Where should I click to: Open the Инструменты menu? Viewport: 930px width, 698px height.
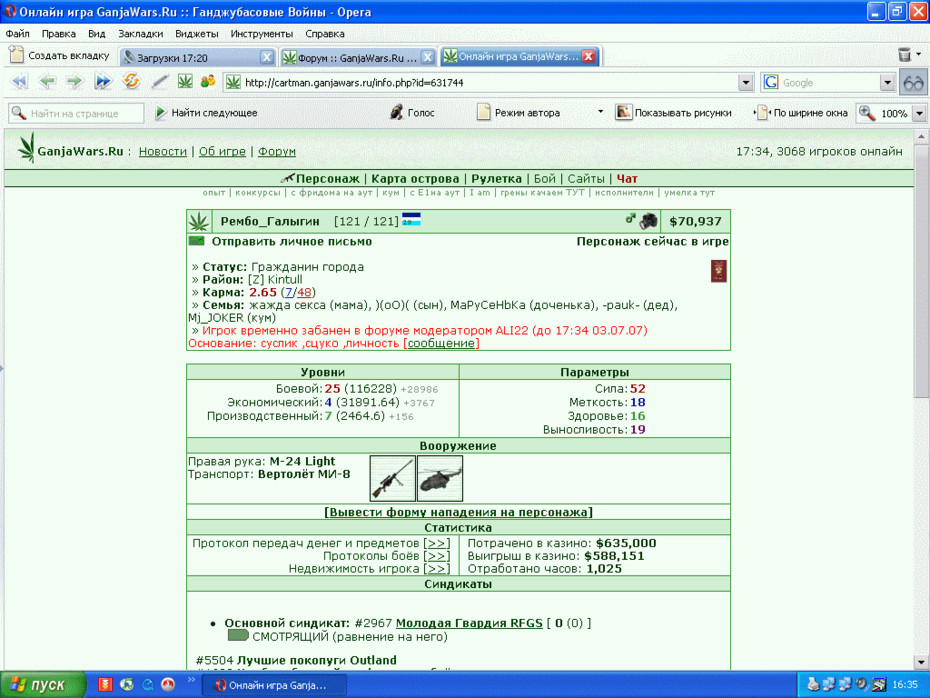(262, 34)
